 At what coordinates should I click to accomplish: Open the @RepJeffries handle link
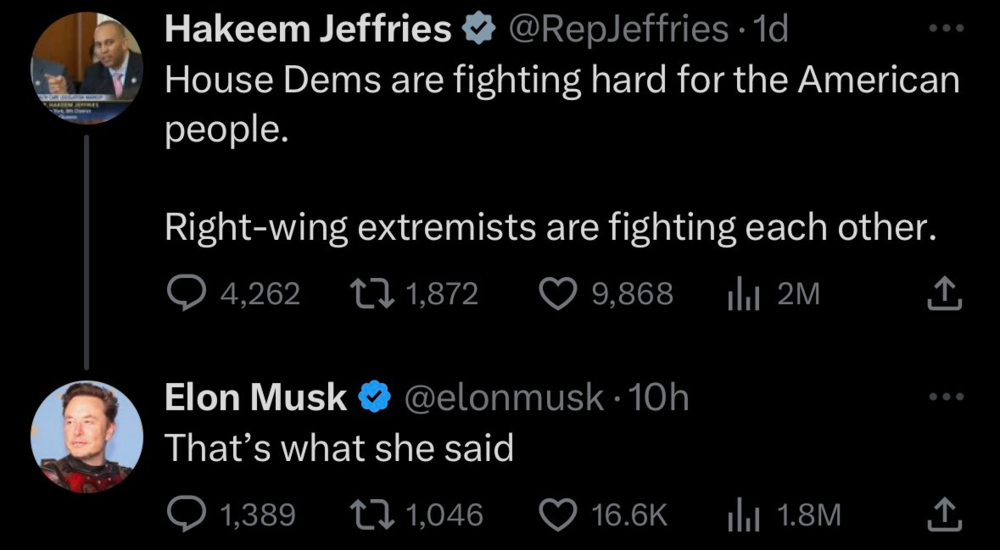[619, 30]
